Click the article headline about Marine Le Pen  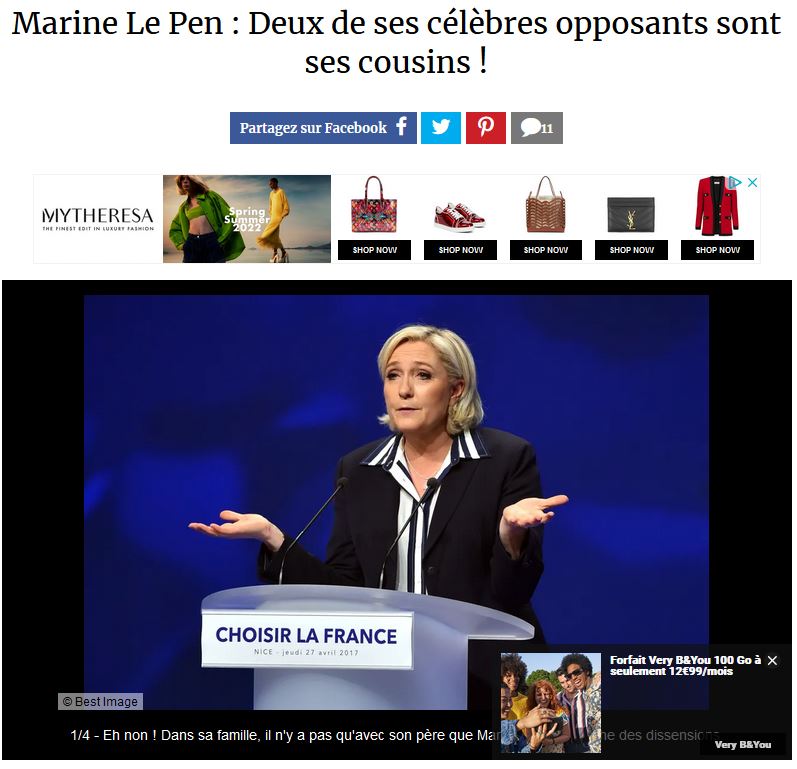tap(396, 43)
